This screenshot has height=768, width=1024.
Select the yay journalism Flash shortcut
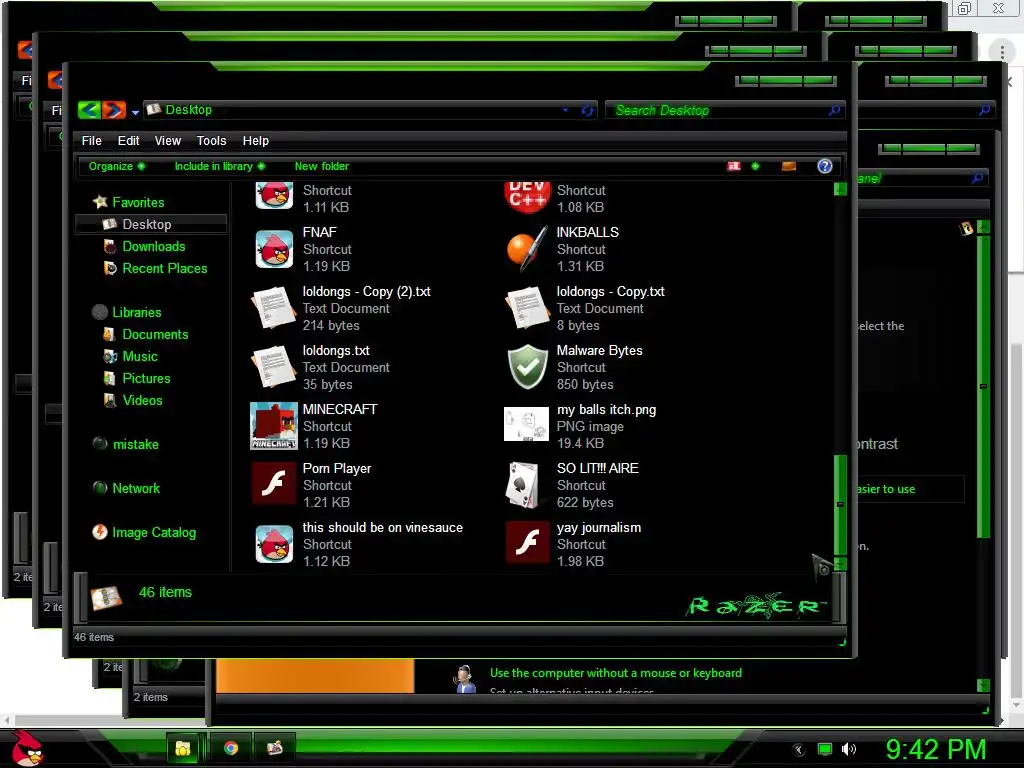point(528,542)
